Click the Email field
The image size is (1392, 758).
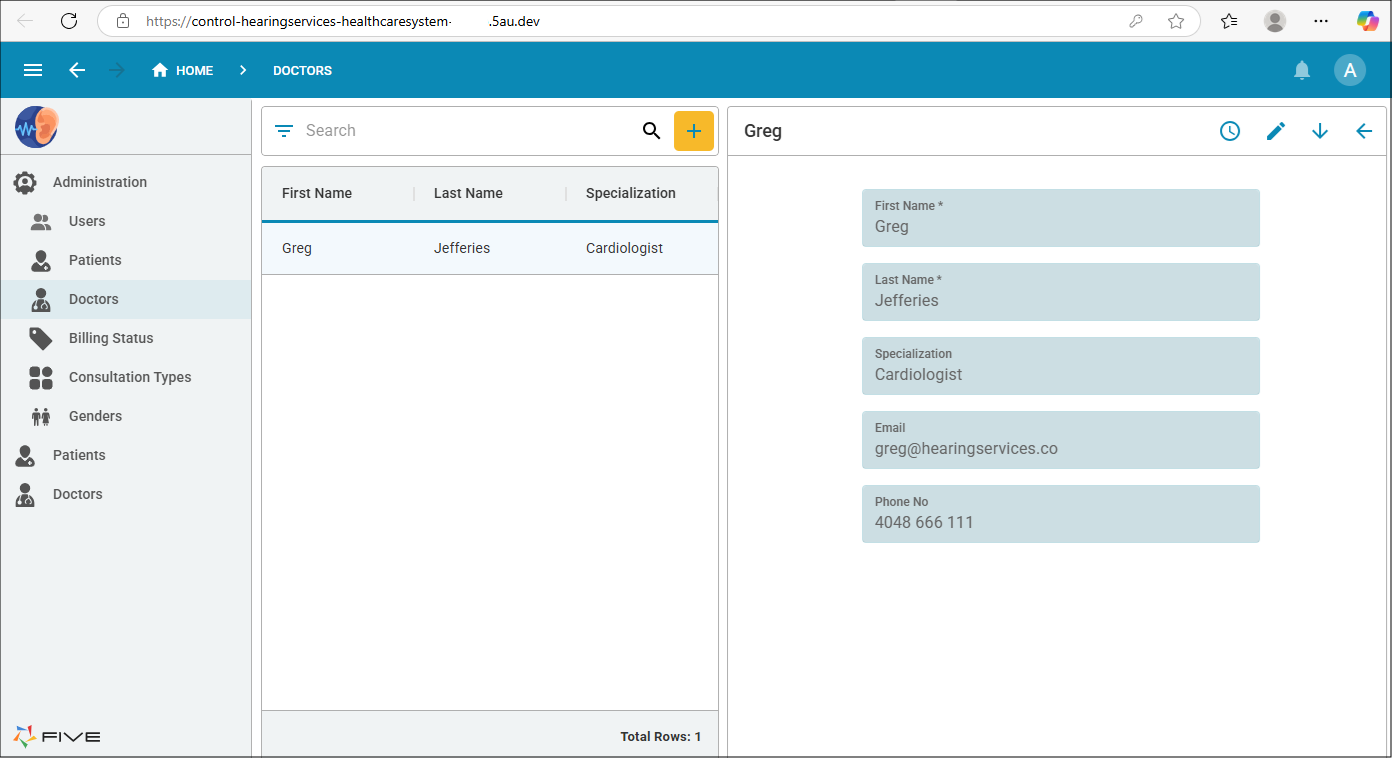(x=1061, y=440)
